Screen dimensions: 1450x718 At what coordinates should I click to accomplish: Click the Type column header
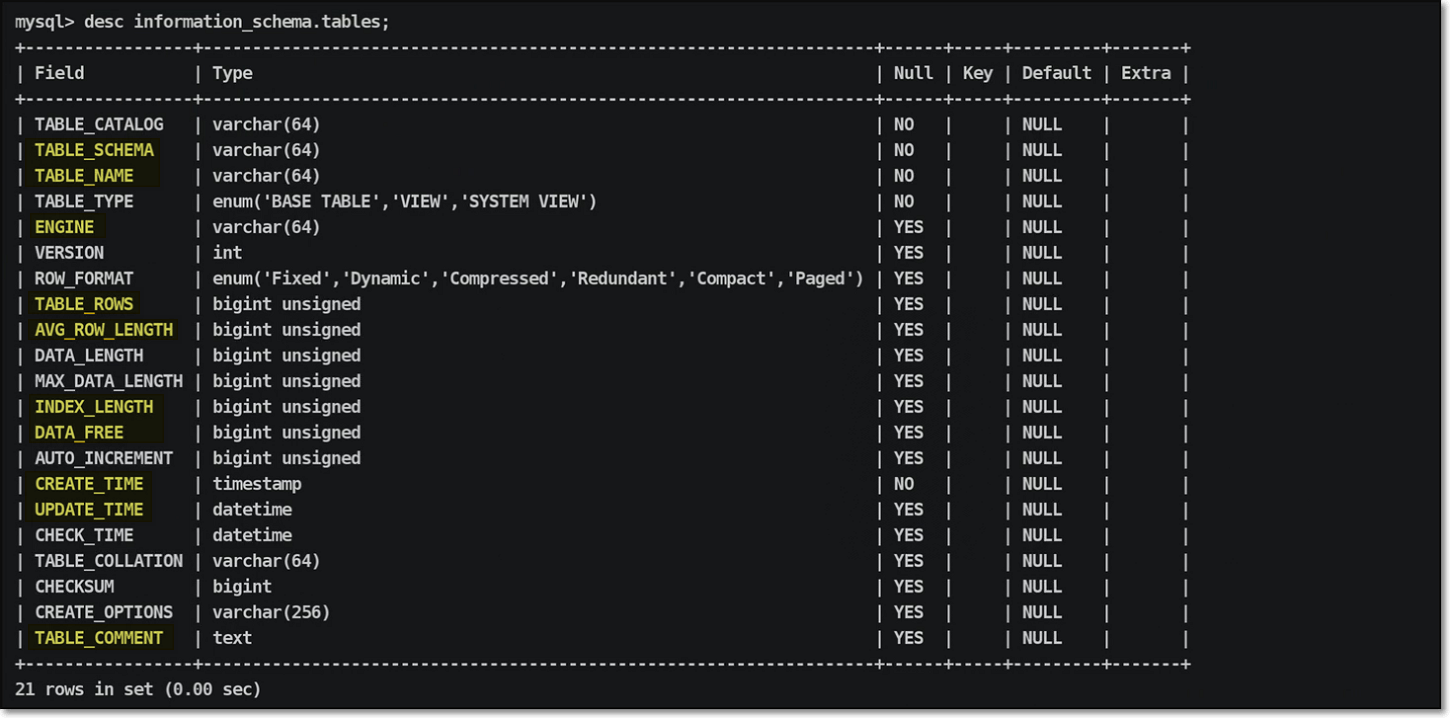[232, 73]
